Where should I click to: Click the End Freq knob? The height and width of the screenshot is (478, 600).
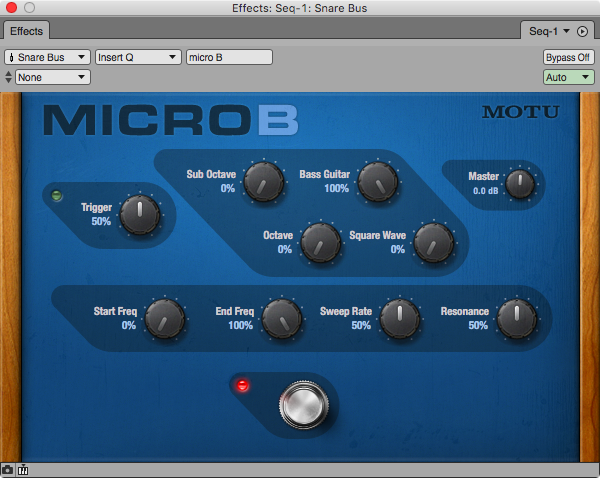coord(282,318)
